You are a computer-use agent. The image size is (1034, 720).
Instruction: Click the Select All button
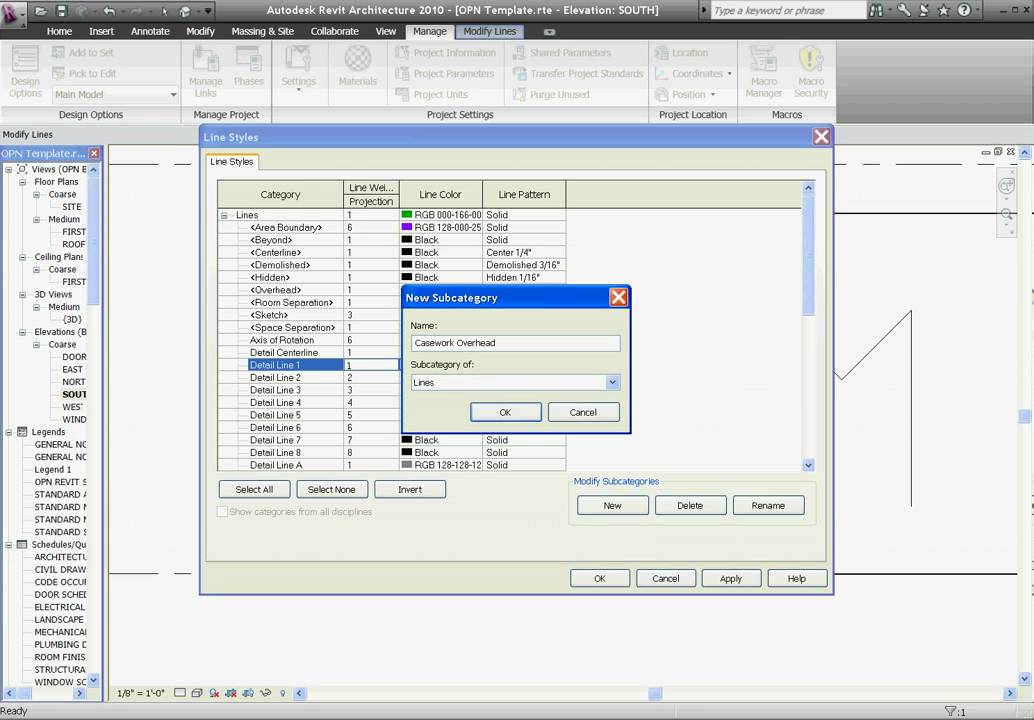pyautogui.click(x=254, y=489)
